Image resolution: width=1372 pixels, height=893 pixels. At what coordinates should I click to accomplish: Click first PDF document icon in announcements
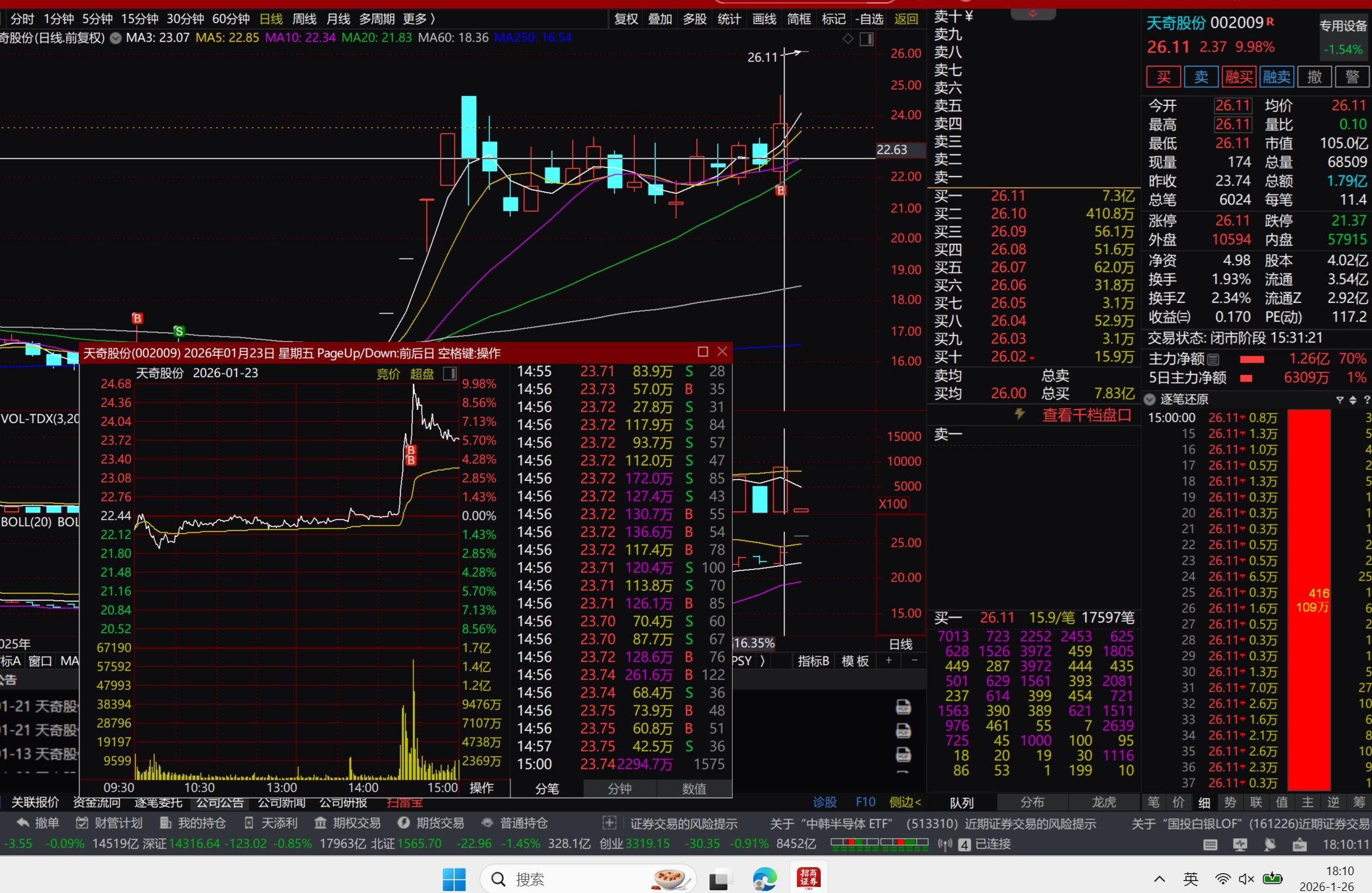[x=903, y=707]
